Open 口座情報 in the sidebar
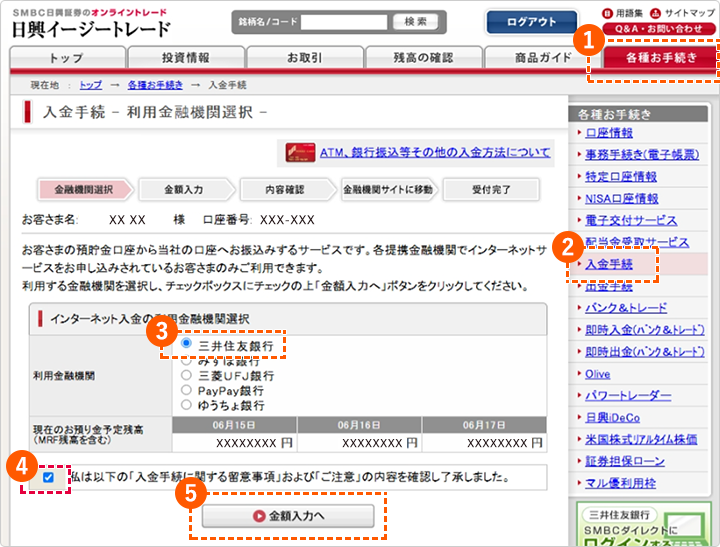 (x=609, y=133)
